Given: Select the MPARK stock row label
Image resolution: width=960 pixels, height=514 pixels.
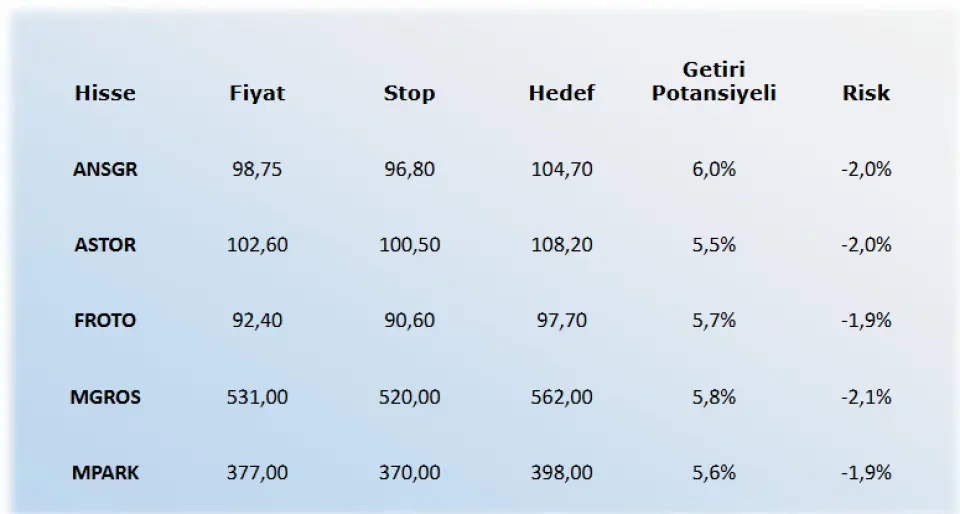Looking at the screenshot, I should pos(105,473).
